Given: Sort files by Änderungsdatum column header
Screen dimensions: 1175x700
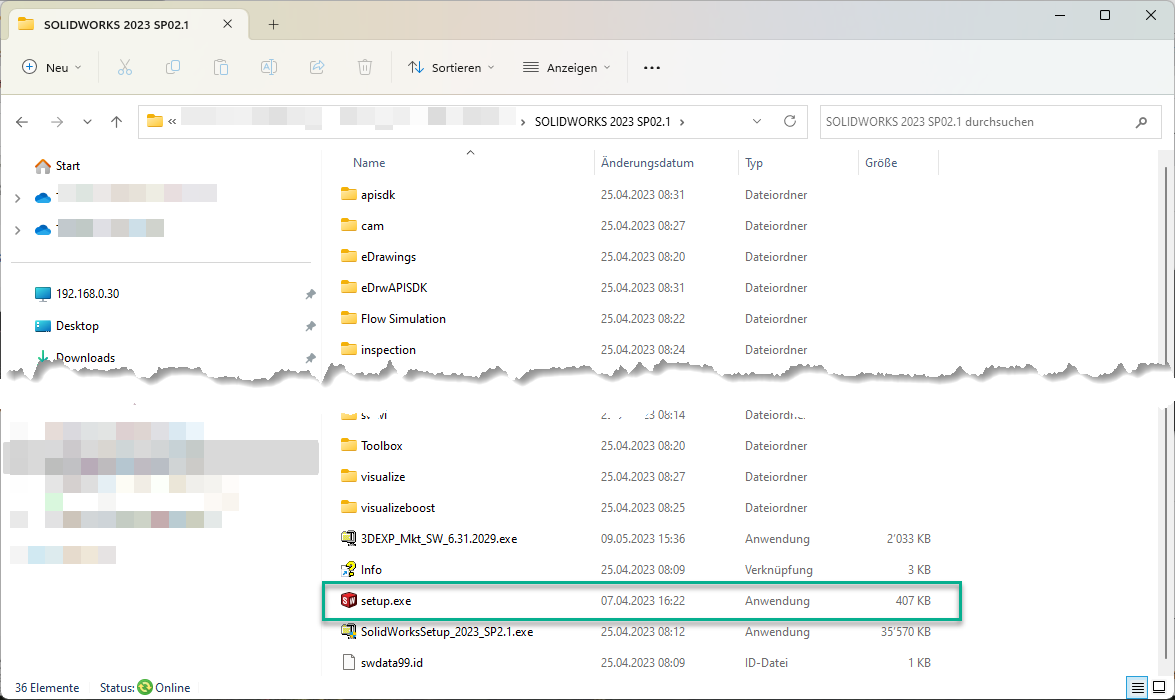Looking at the screenshot, I should pyautogui.click(x=647, y=162).
